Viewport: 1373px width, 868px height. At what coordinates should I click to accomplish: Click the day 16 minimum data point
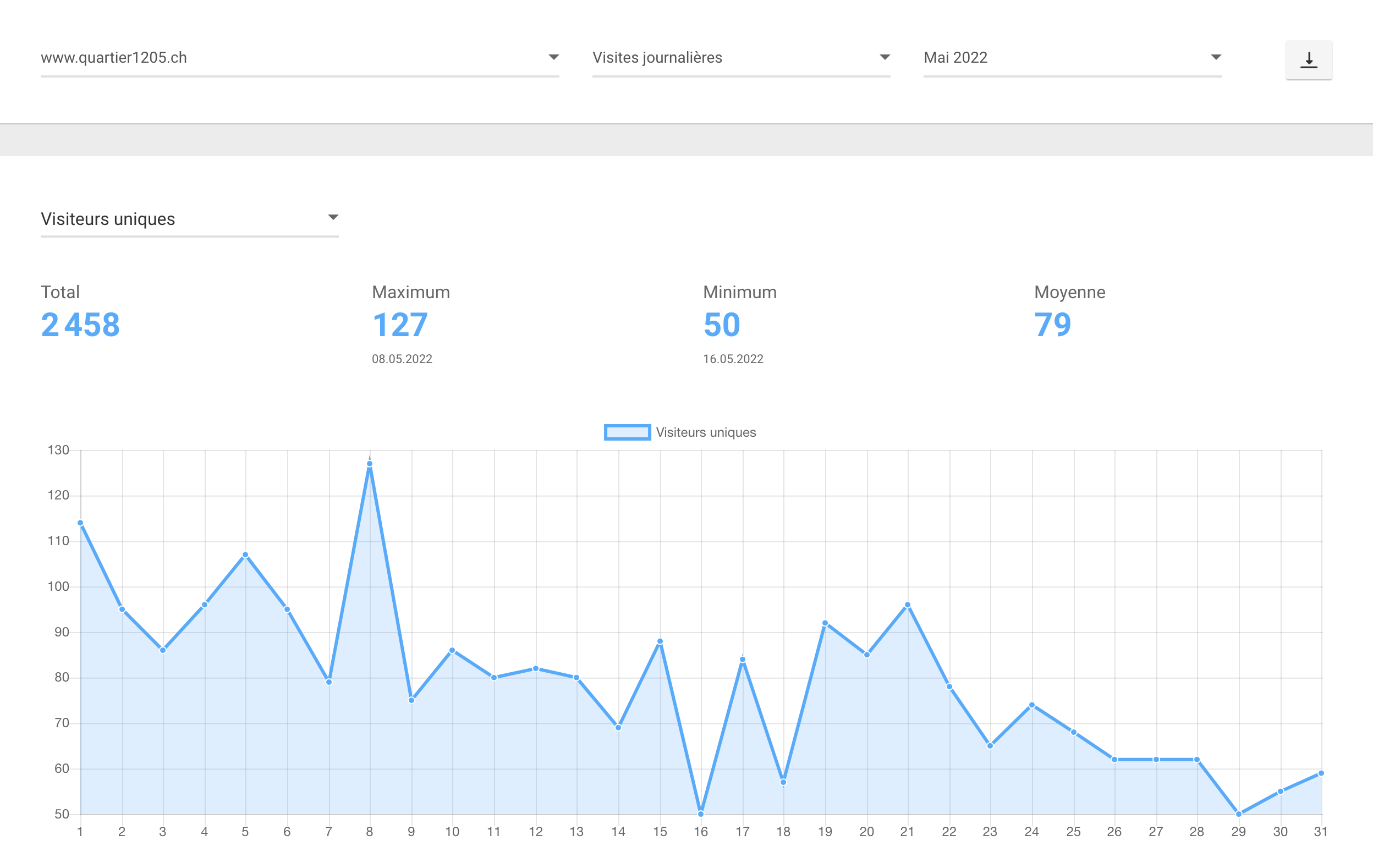[x=701, y=814]
